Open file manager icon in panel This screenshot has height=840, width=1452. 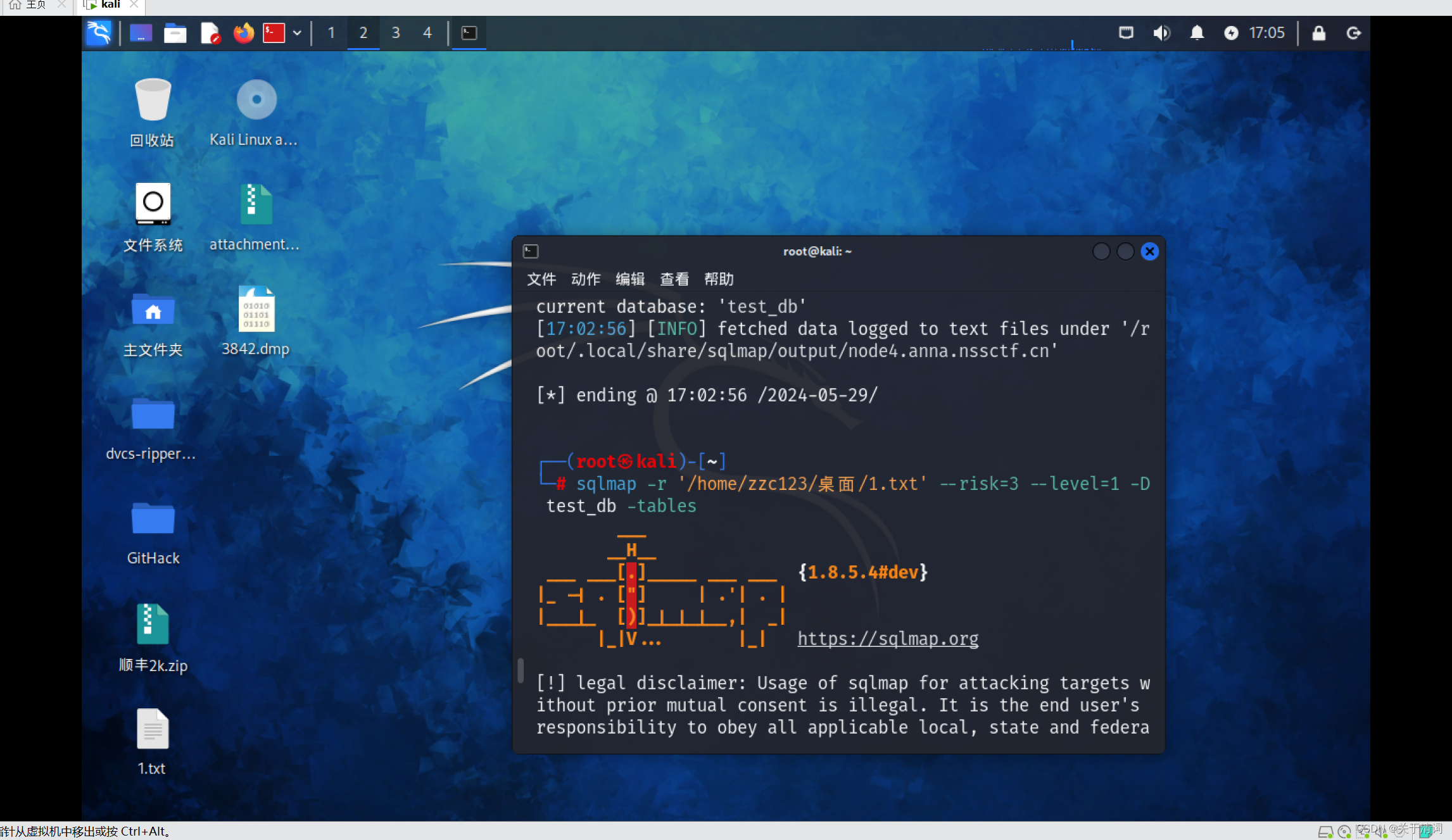(175, 33)
